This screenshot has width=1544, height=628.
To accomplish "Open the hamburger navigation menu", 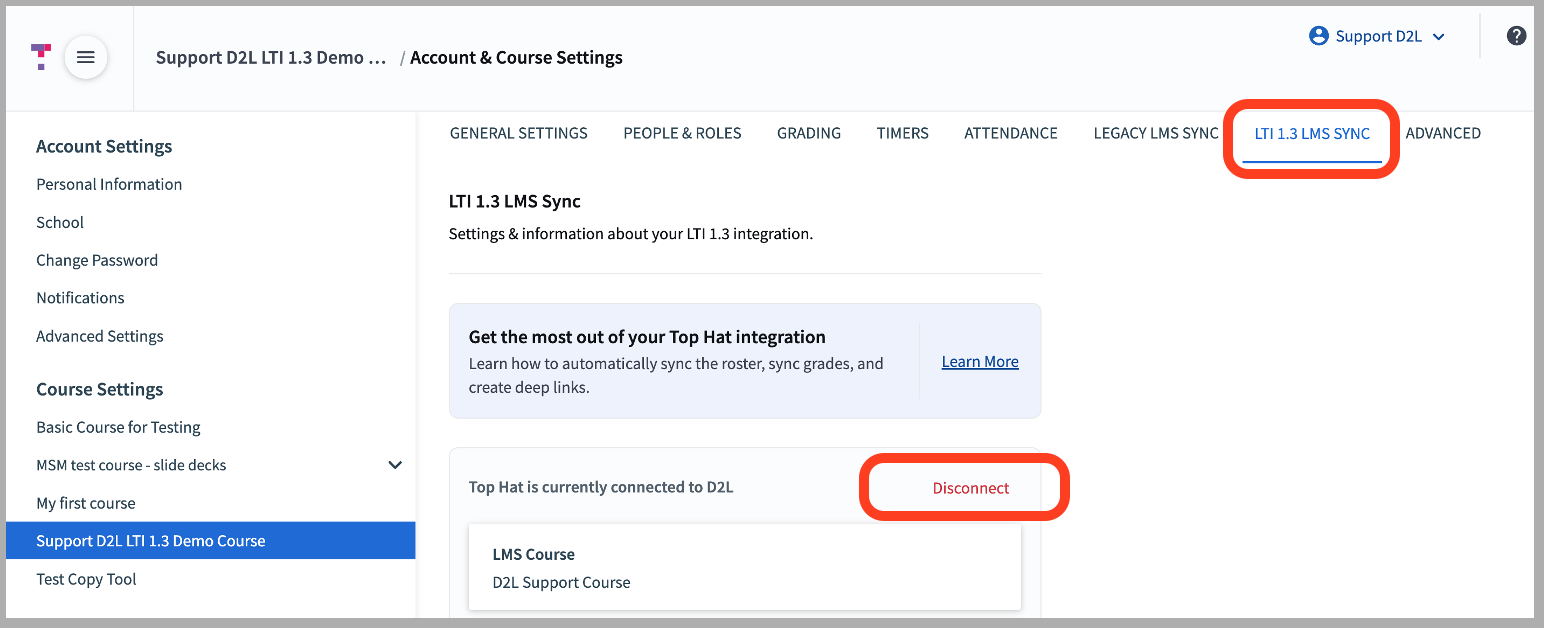I will point(85,57).
